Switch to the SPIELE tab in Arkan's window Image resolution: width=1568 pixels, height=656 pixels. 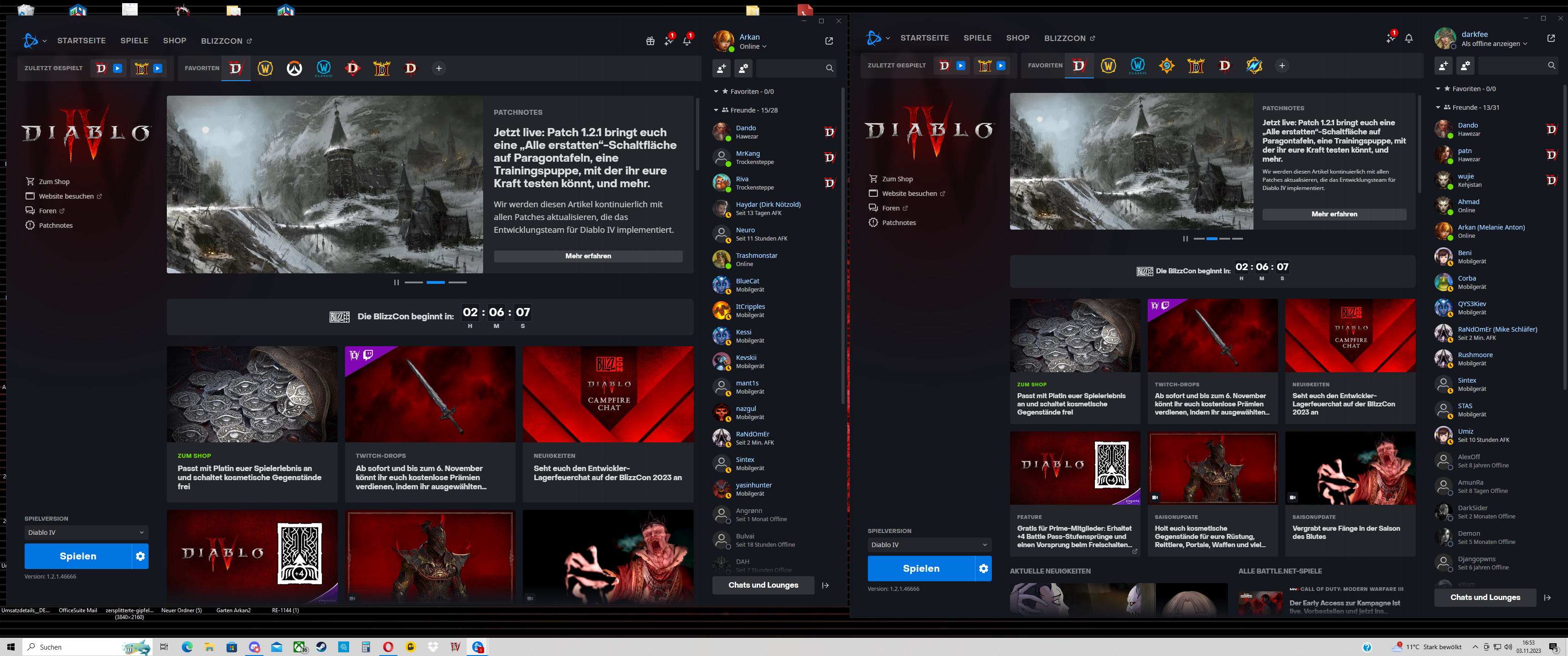point(134,41)
